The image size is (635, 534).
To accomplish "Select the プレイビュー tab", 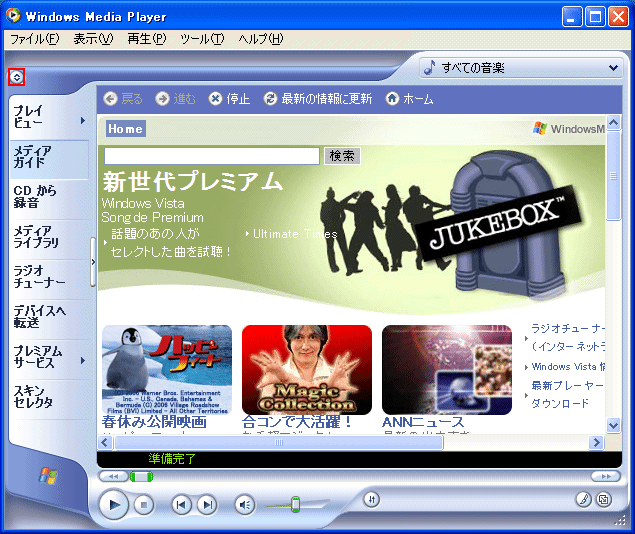I will 44,117.
